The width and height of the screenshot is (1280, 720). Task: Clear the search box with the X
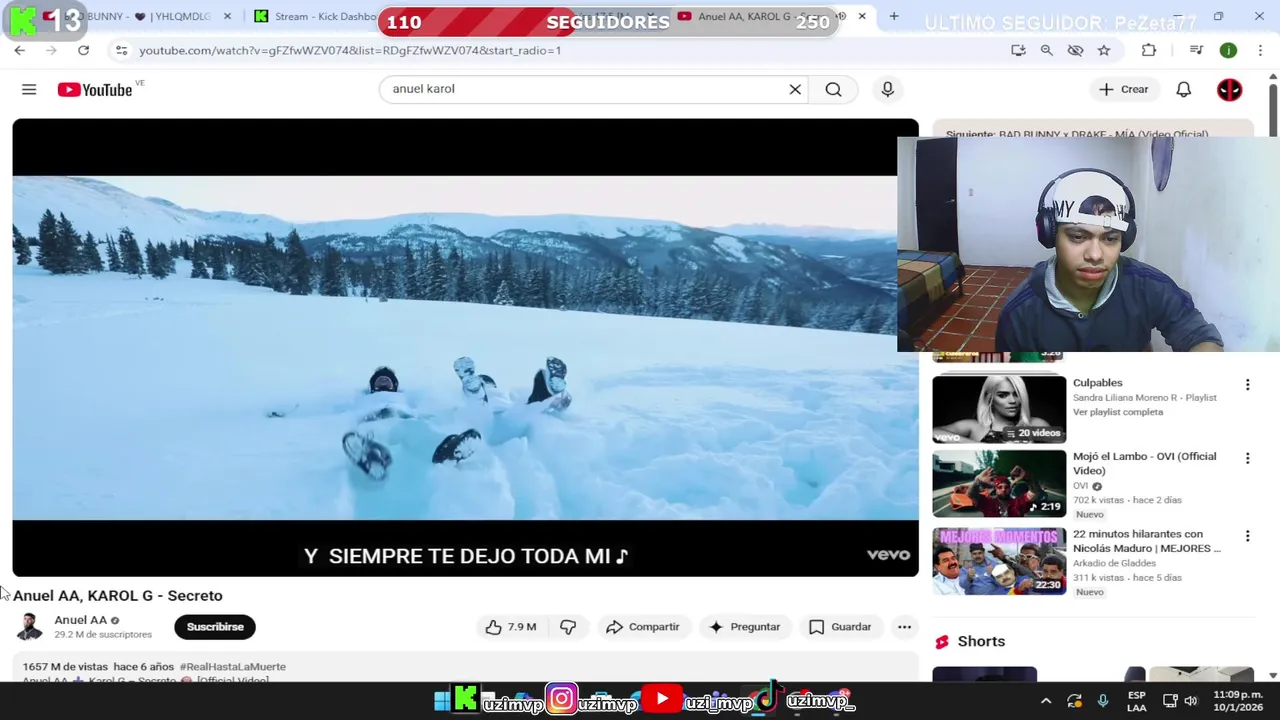coord(795,89)
